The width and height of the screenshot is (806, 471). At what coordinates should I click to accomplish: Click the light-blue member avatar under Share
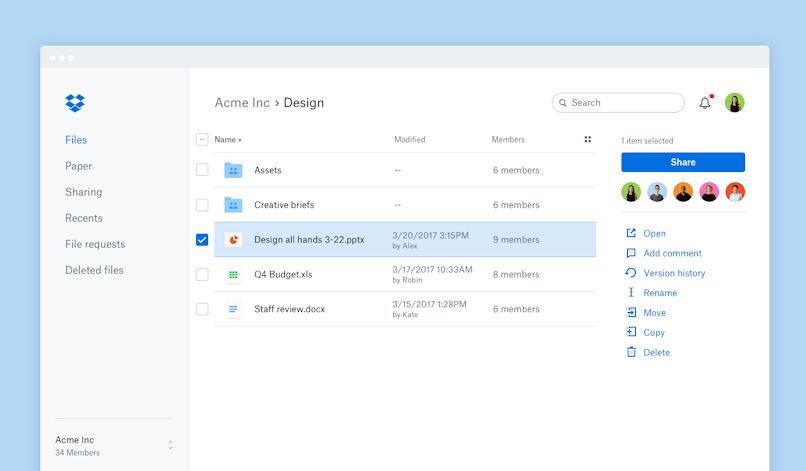click(x=657, y=192)
